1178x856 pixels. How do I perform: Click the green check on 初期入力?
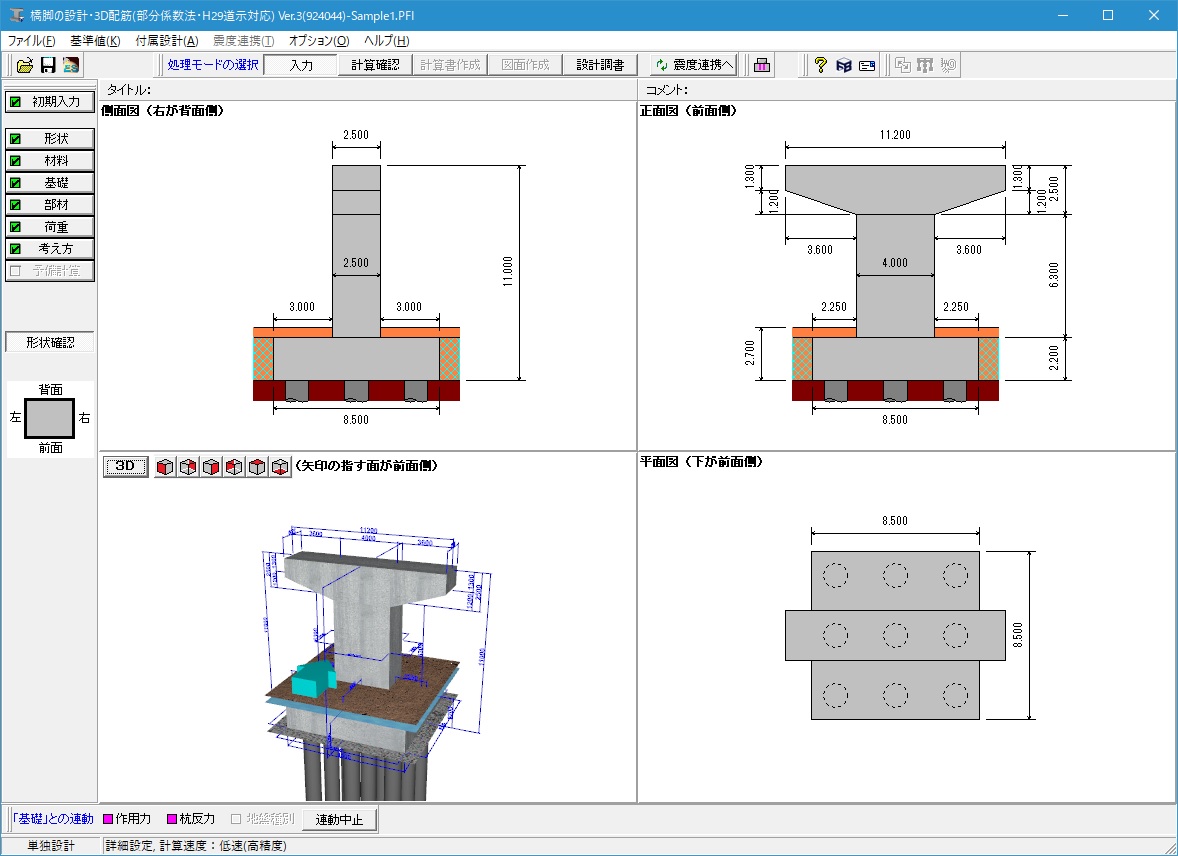coord(15,101)
